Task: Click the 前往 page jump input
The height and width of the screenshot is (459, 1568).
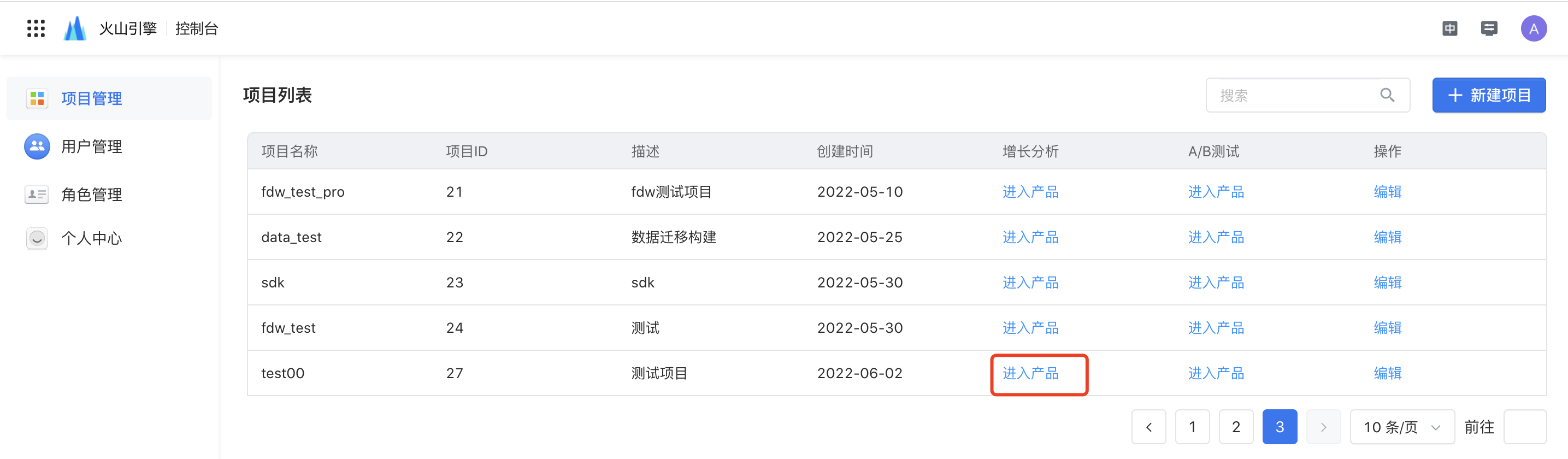Action: tap(1524, 427)
